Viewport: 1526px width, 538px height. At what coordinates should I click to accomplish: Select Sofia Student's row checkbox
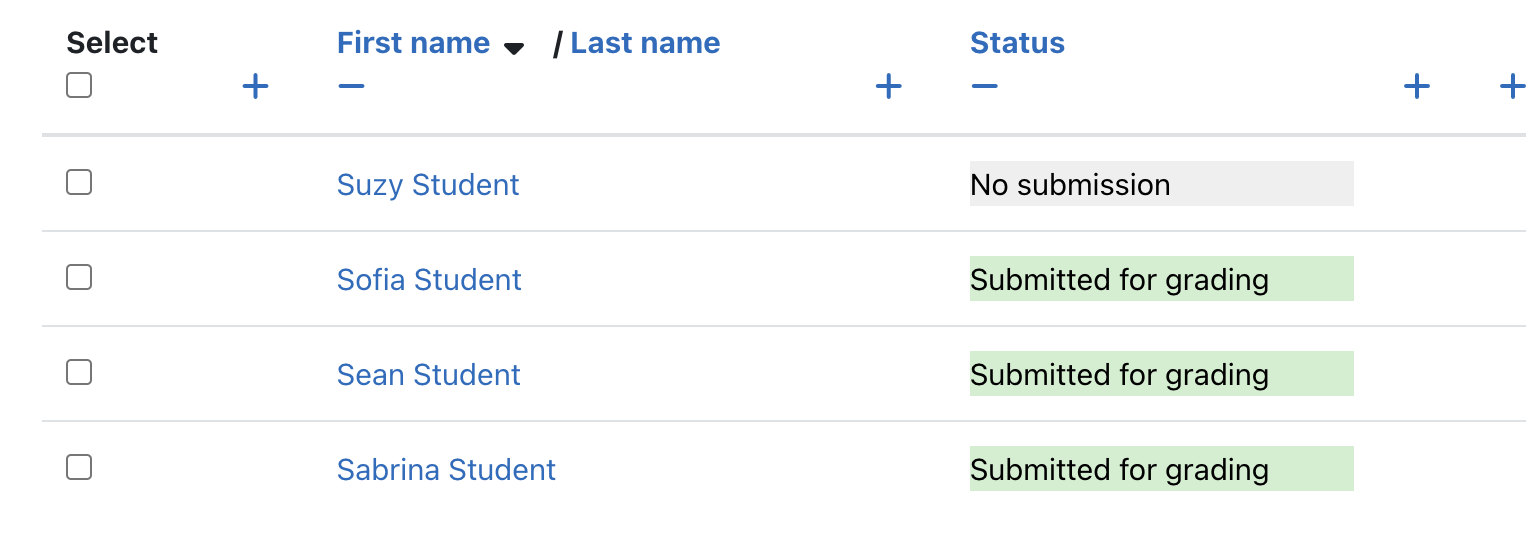[79, 277]
